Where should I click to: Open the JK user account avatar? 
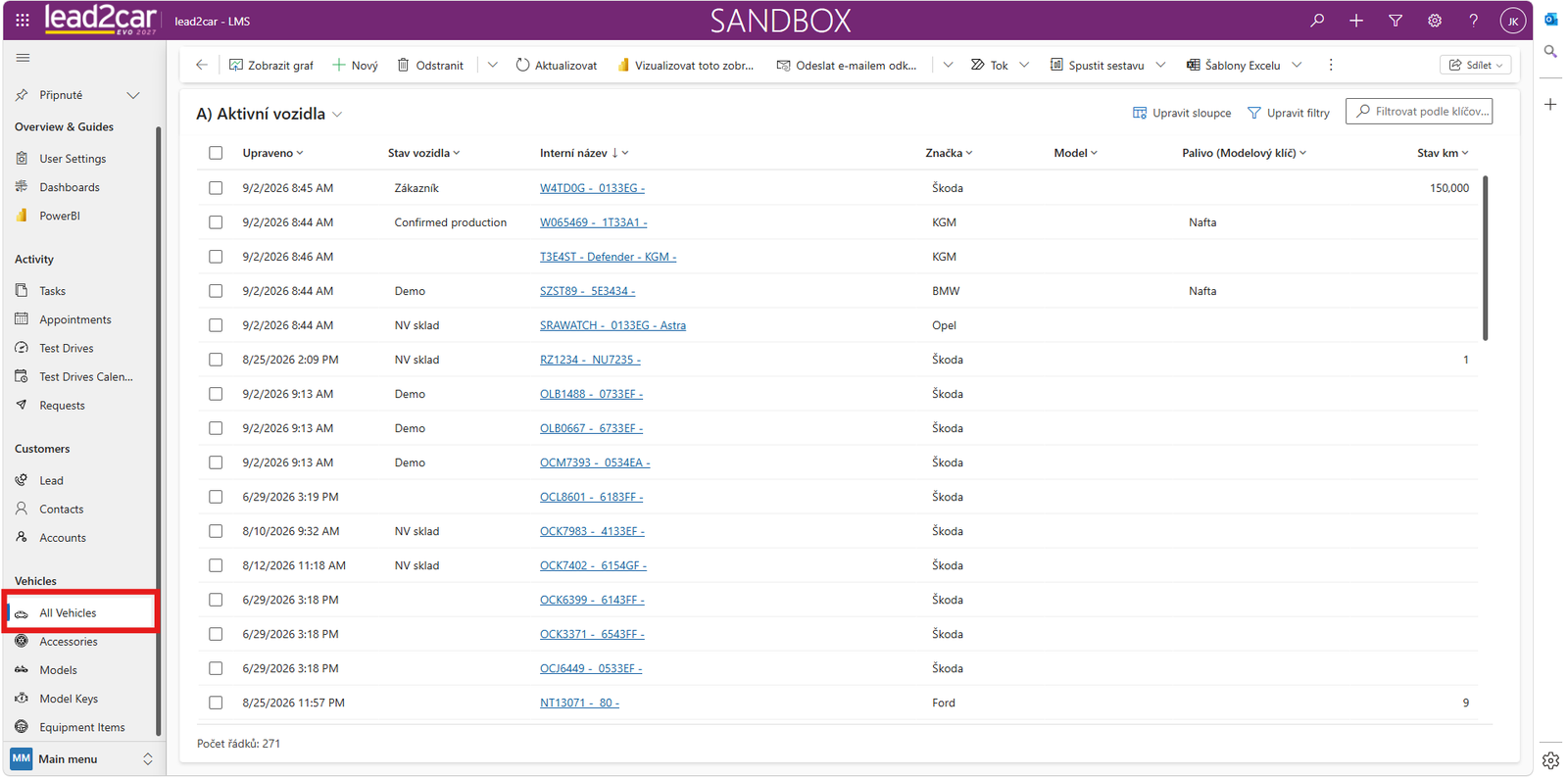[x=1513, y=21]
